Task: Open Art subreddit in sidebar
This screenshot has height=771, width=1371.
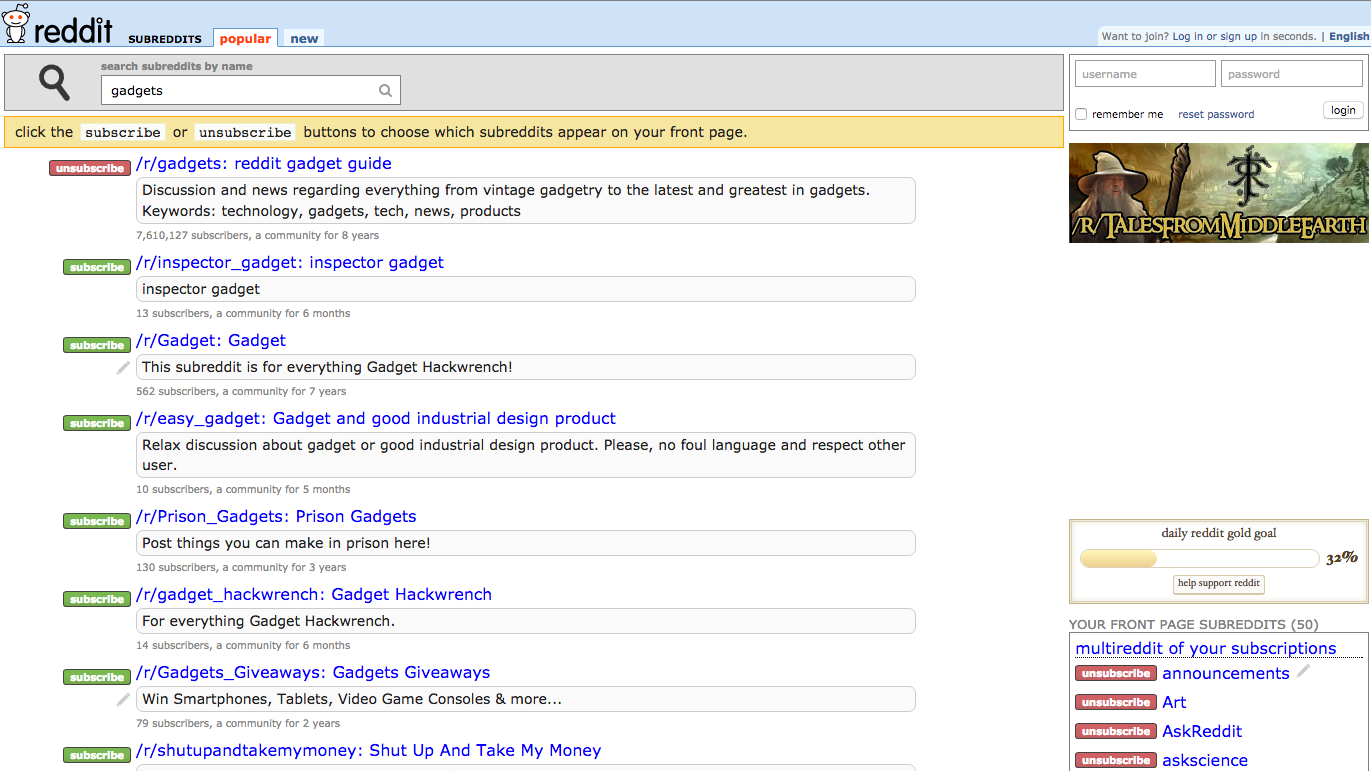Action: point(1174,702)
